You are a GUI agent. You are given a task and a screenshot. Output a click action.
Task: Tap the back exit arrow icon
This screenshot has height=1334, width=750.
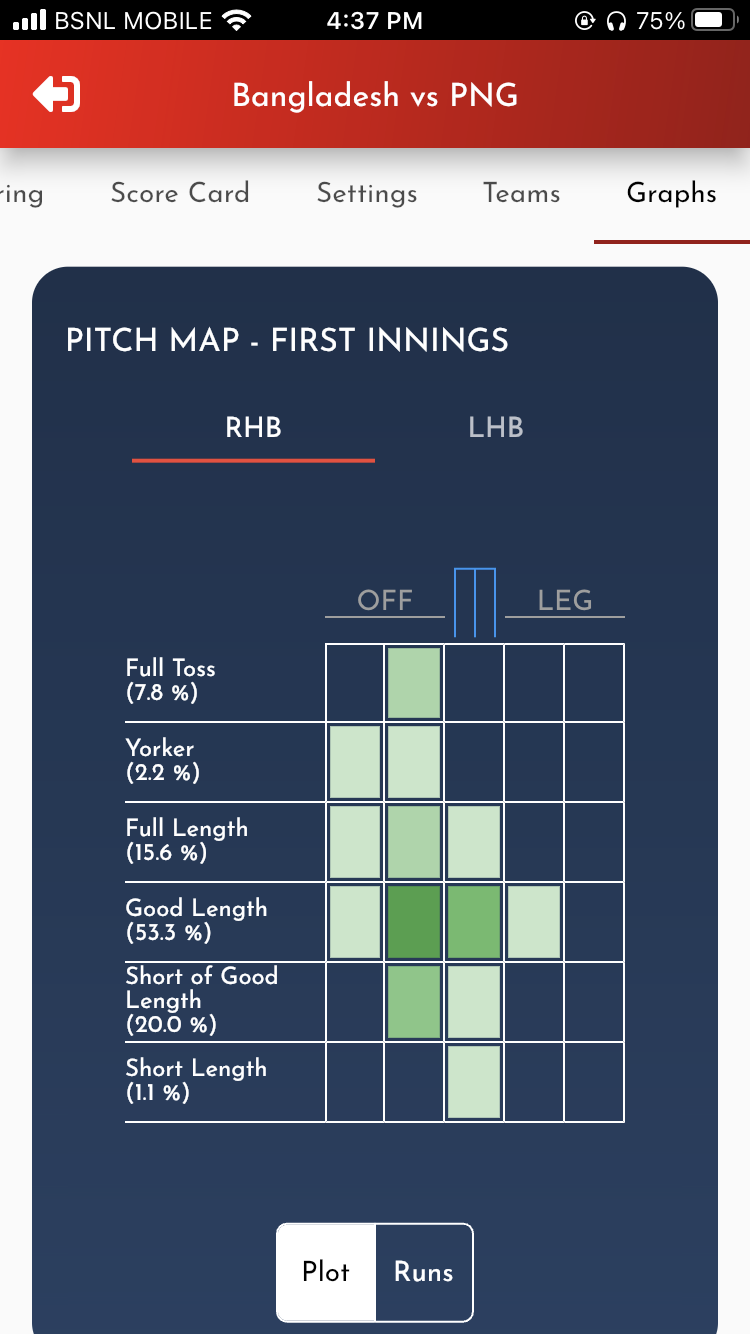pyautogui.click(x=56, y=95)
